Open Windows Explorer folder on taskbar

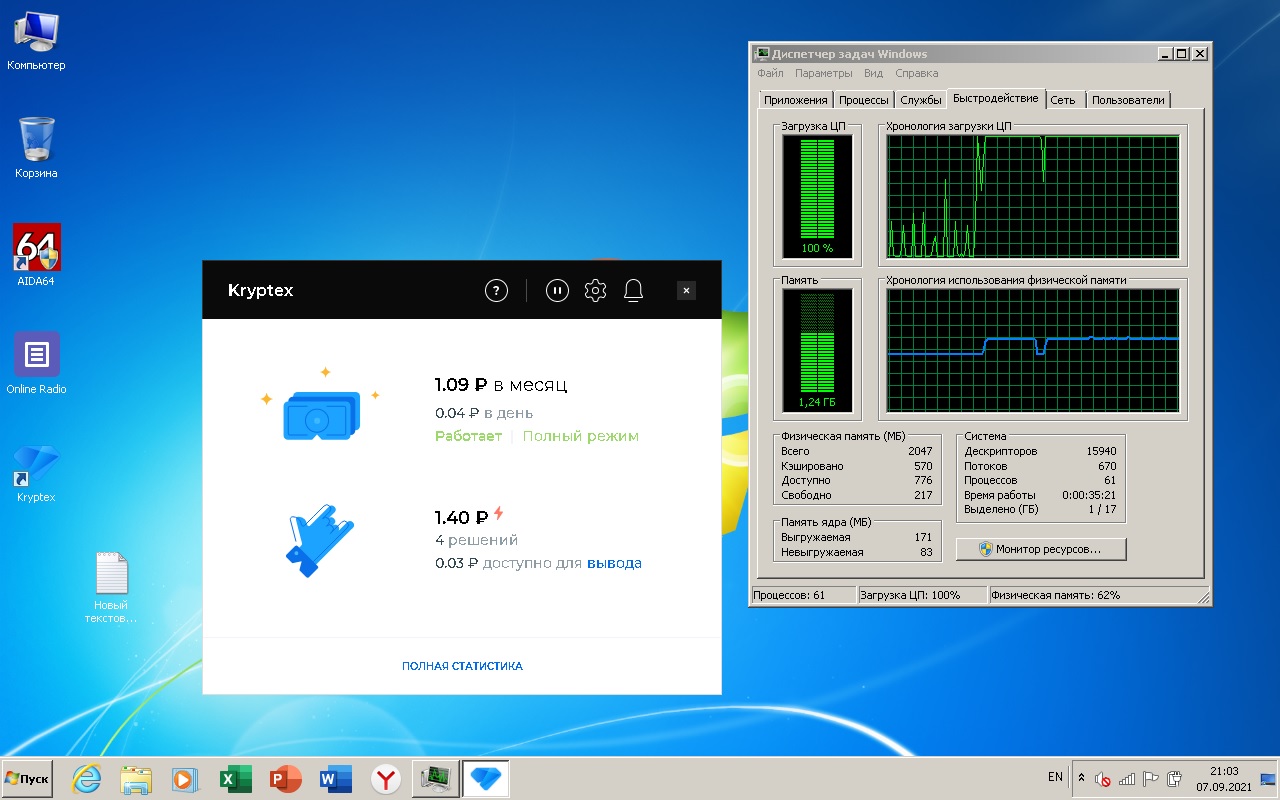(x=136, y=778)
